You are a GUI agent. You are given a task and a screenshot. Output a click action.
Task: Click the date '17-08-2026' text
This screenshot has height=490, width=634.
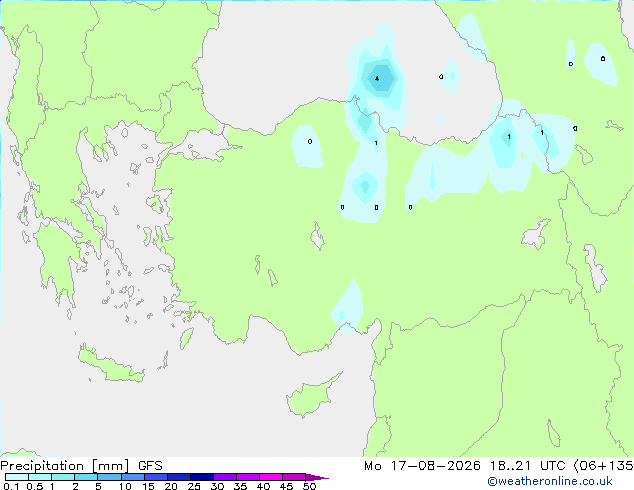(436, 466)
